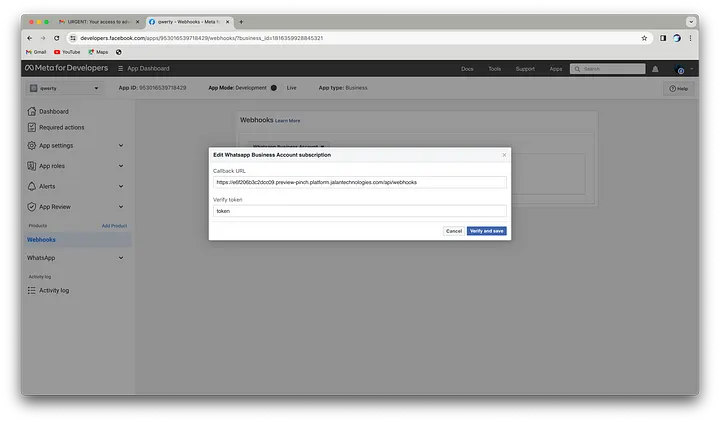Click the browser back arrow
The width and height of the screenshot is (720, 423).
tap(29, 38)
